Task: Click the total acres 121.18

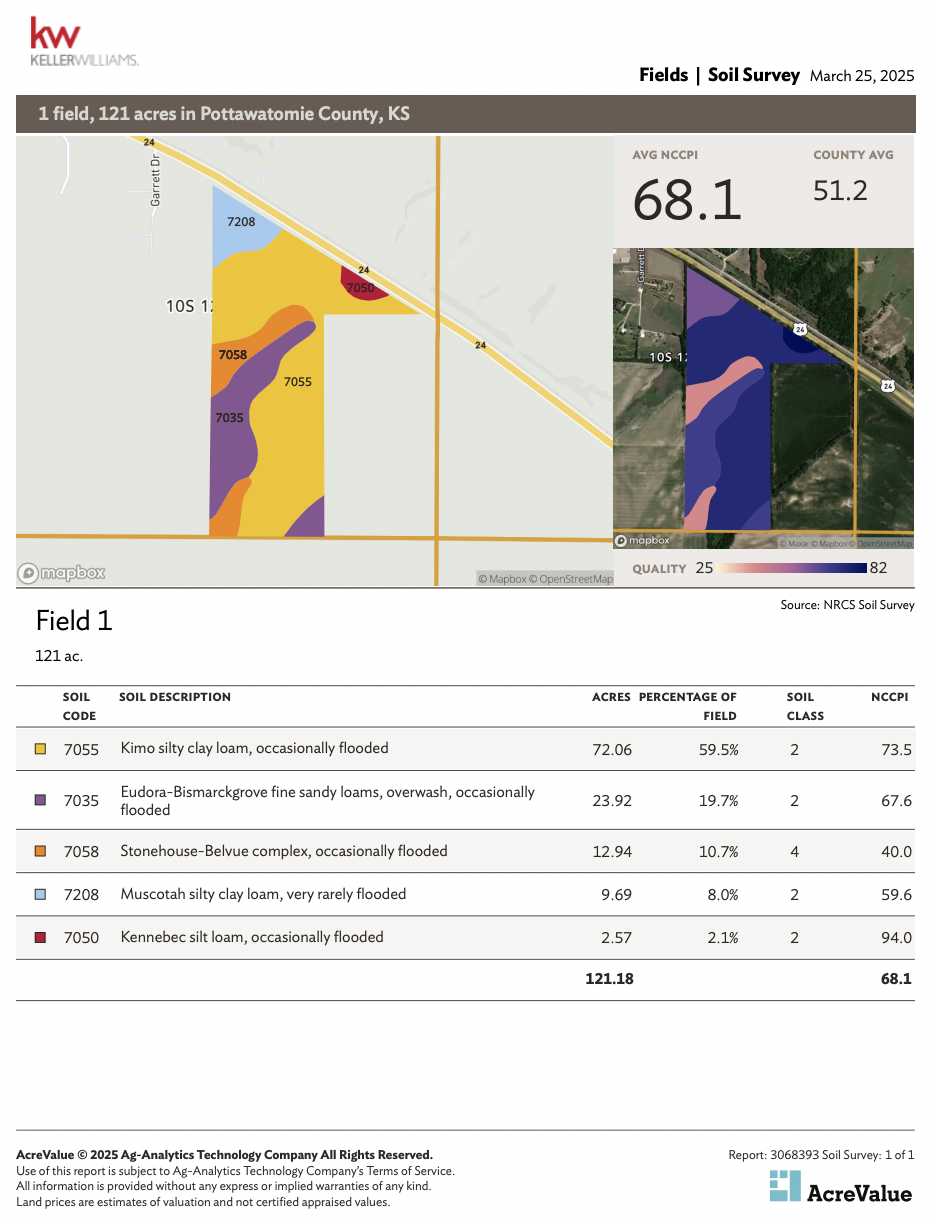Action: tap(609, 979)
